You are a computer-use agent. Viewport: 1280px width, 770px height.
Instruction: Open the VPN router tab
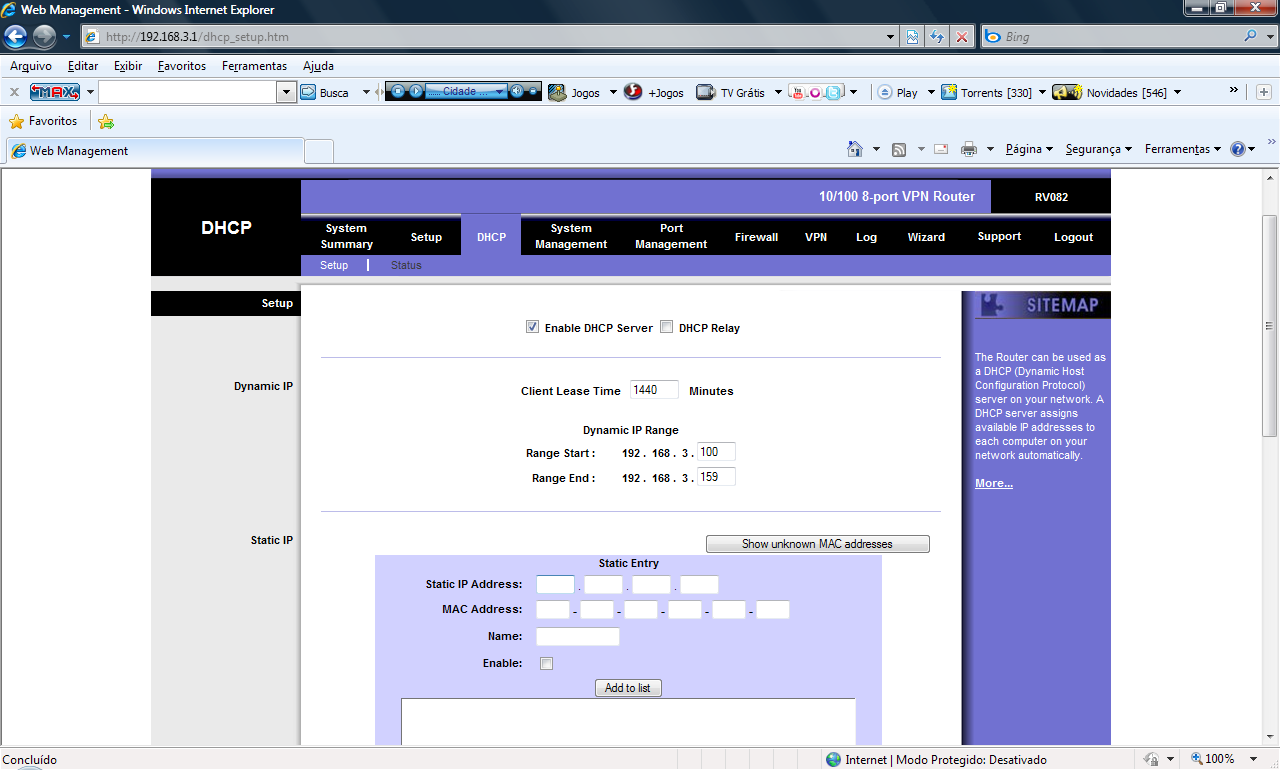[816, 237]
